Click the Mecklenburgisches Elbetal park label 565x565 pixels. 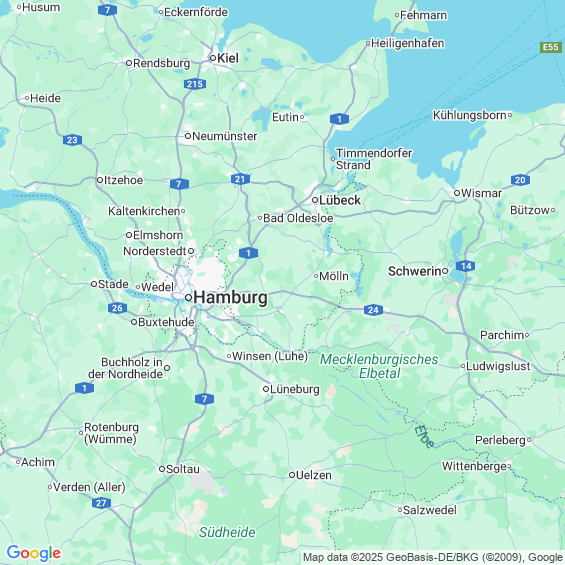379,366
